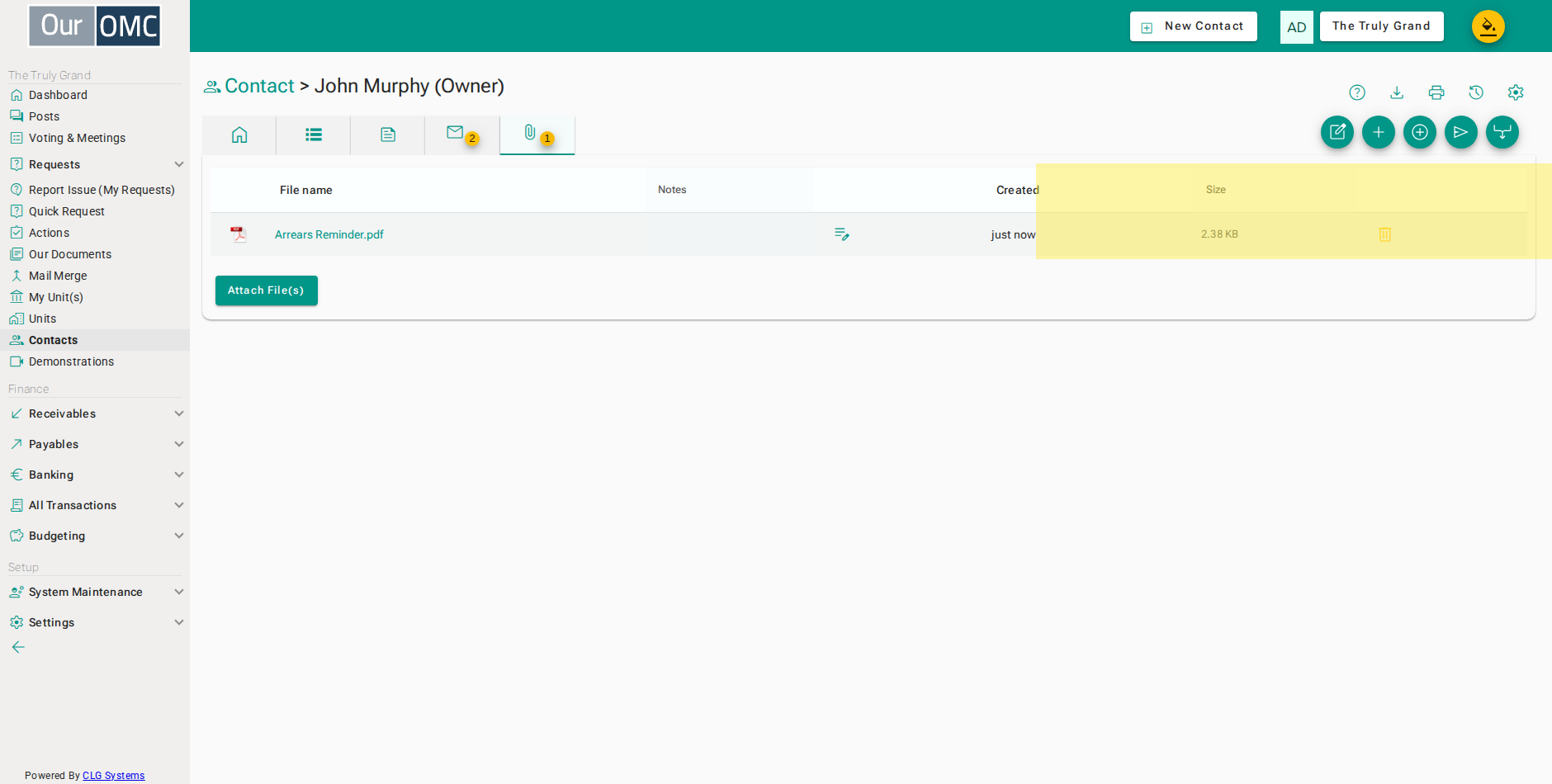This screenshot has height=784, width=1552.
Task: Click the round edit pencil button
Action: (x=1337, y=132)
